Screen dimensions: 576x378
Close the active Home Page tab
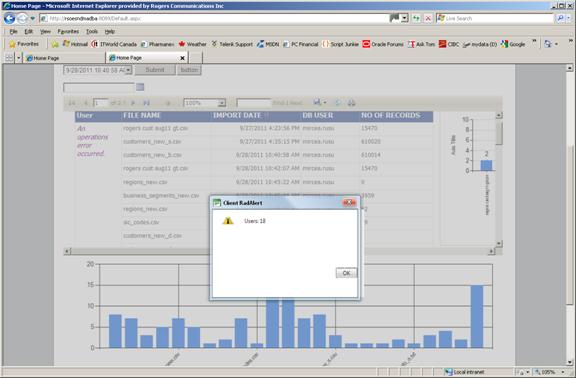tap(182, 58)
